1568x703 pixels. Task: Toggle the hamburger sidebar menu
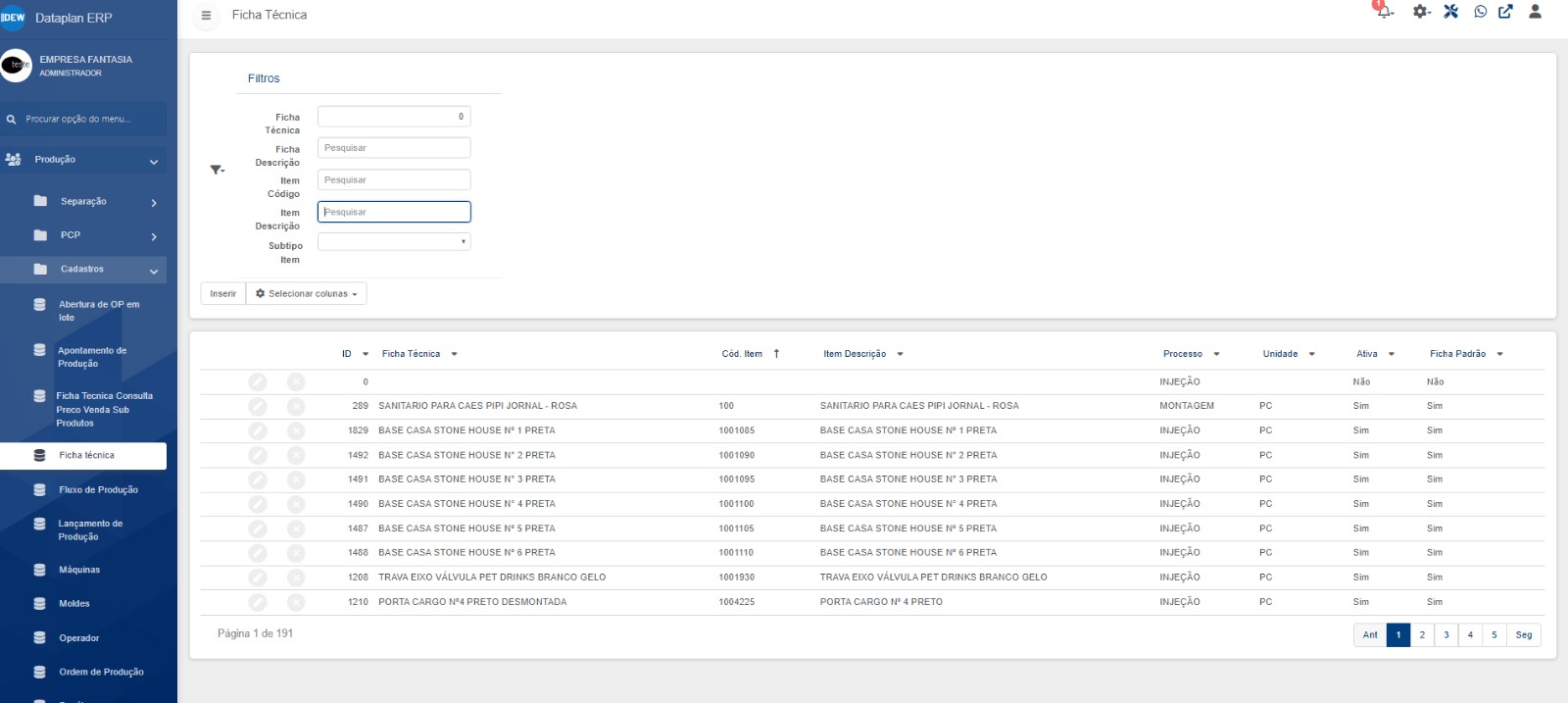[x=206, y=16]
